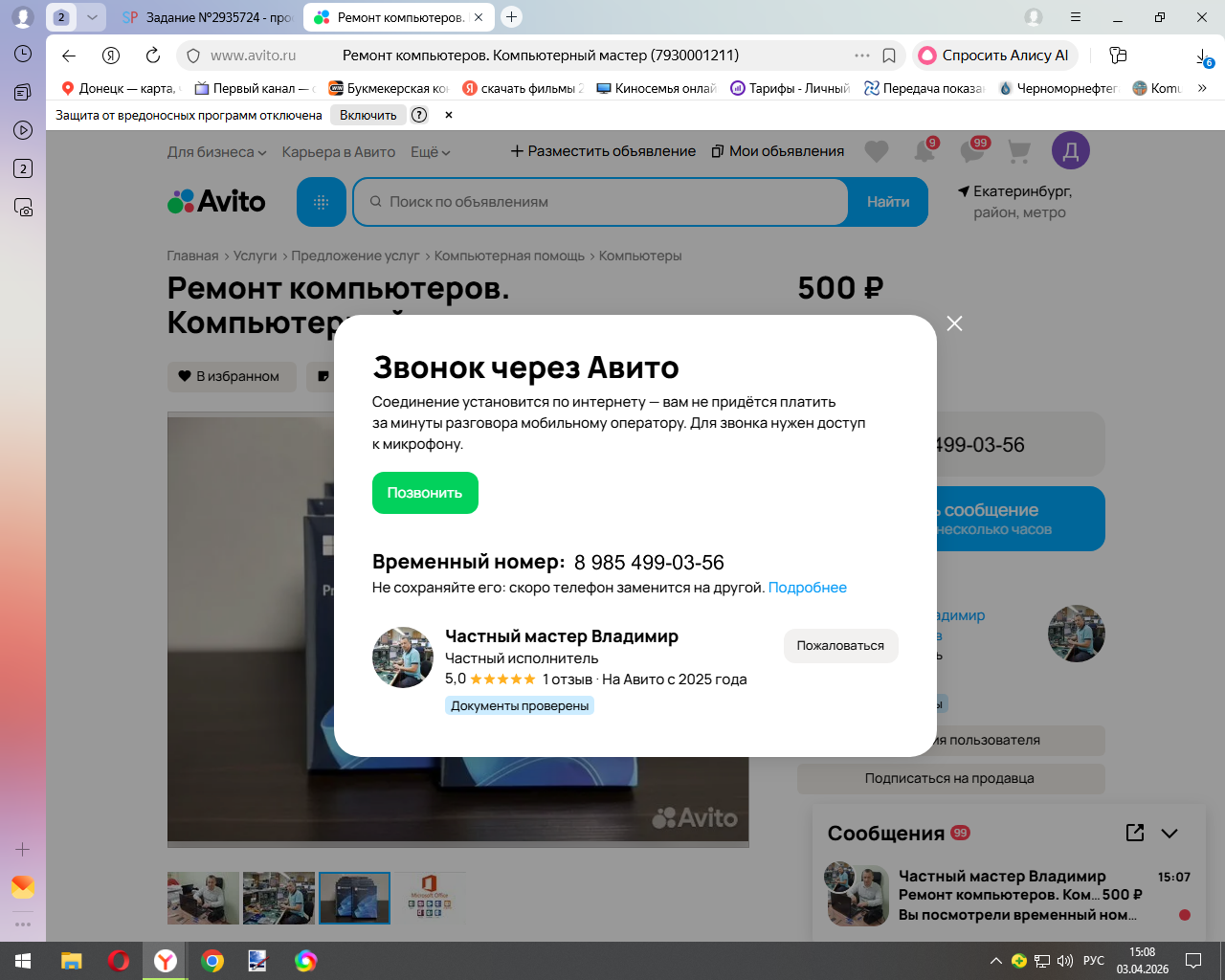Go back to the previous page
Viewport: 1225px width, 980px height.
(69, 56)
